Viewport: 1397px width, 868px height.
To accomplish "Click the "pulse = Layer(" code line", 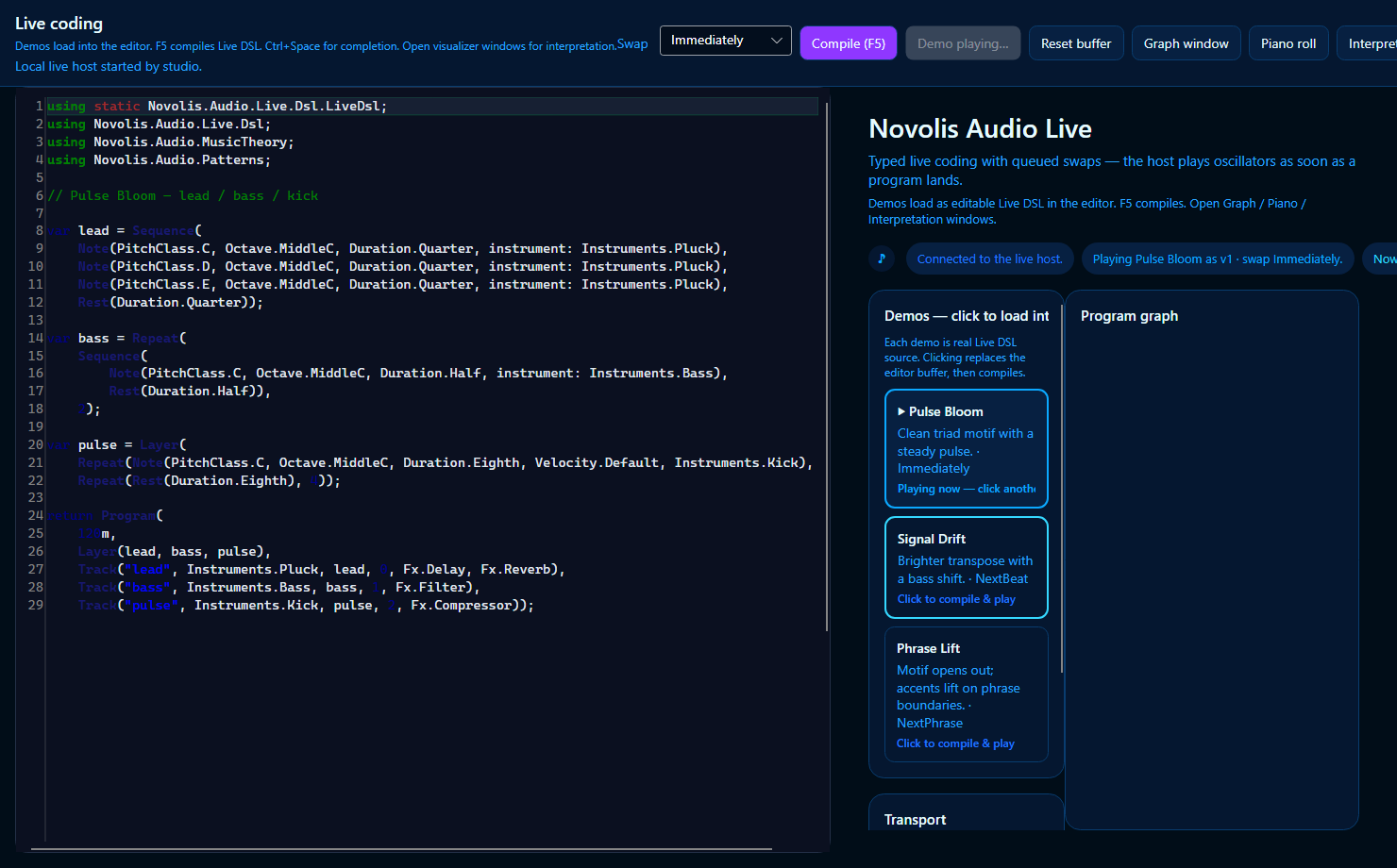I will coord(117,445).
